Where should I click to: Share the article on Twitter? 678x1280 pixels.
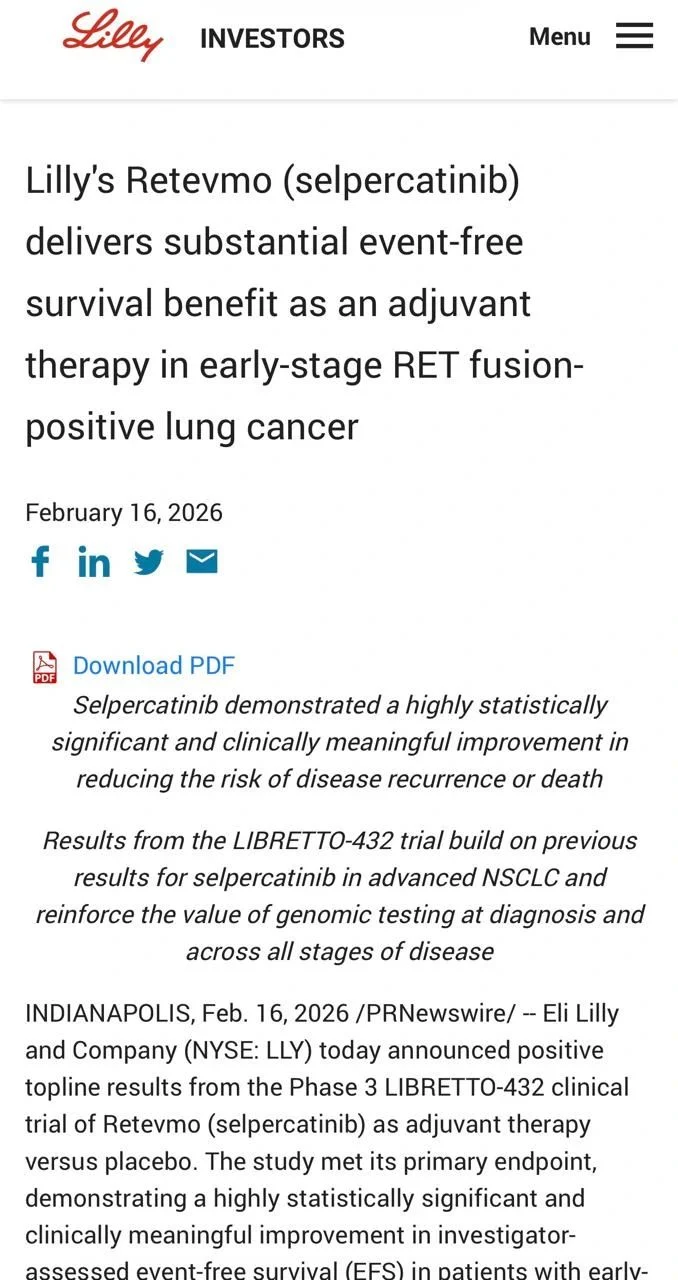pyautogui.click(x=148, y=562)
